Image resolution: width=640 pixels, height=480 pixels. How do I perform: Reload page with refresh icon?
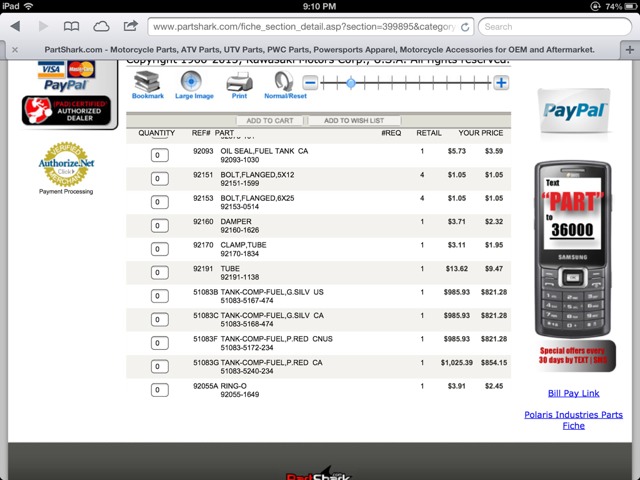point(464,27)
